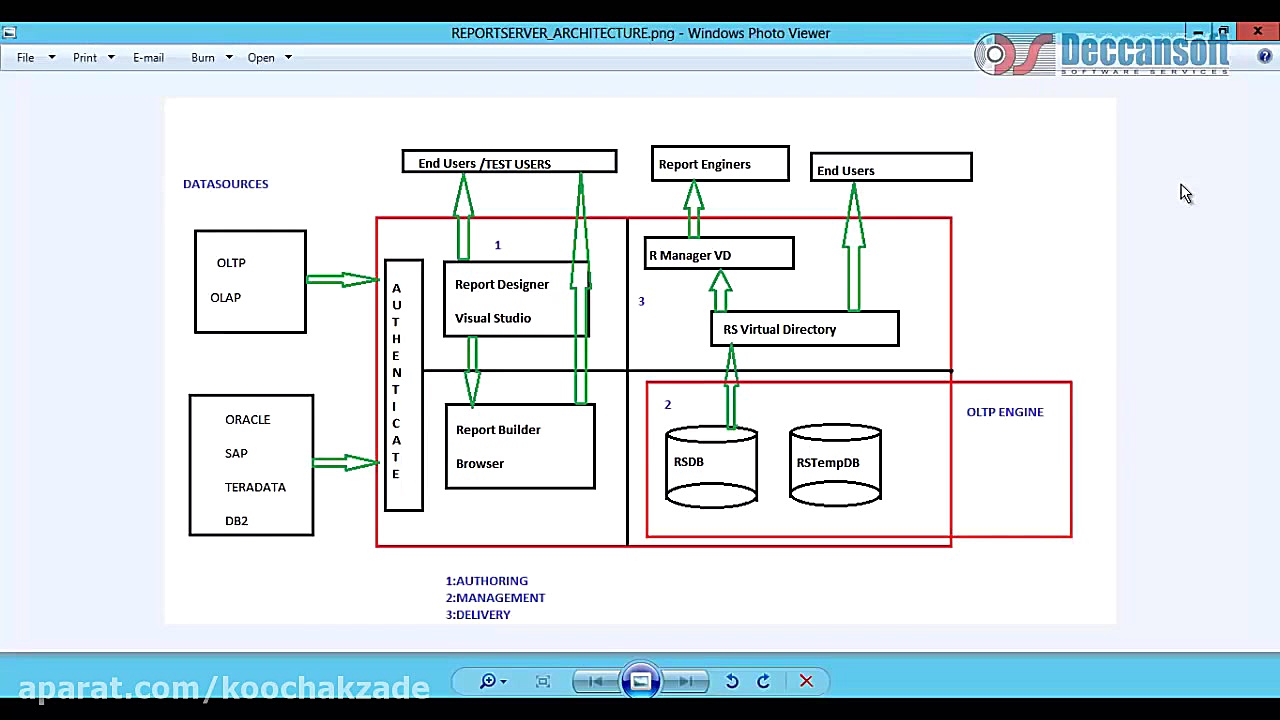Screen dimensions: 1280x720
Task: Rotate the image counter-clockwise
Action: (x=731, y=681)
